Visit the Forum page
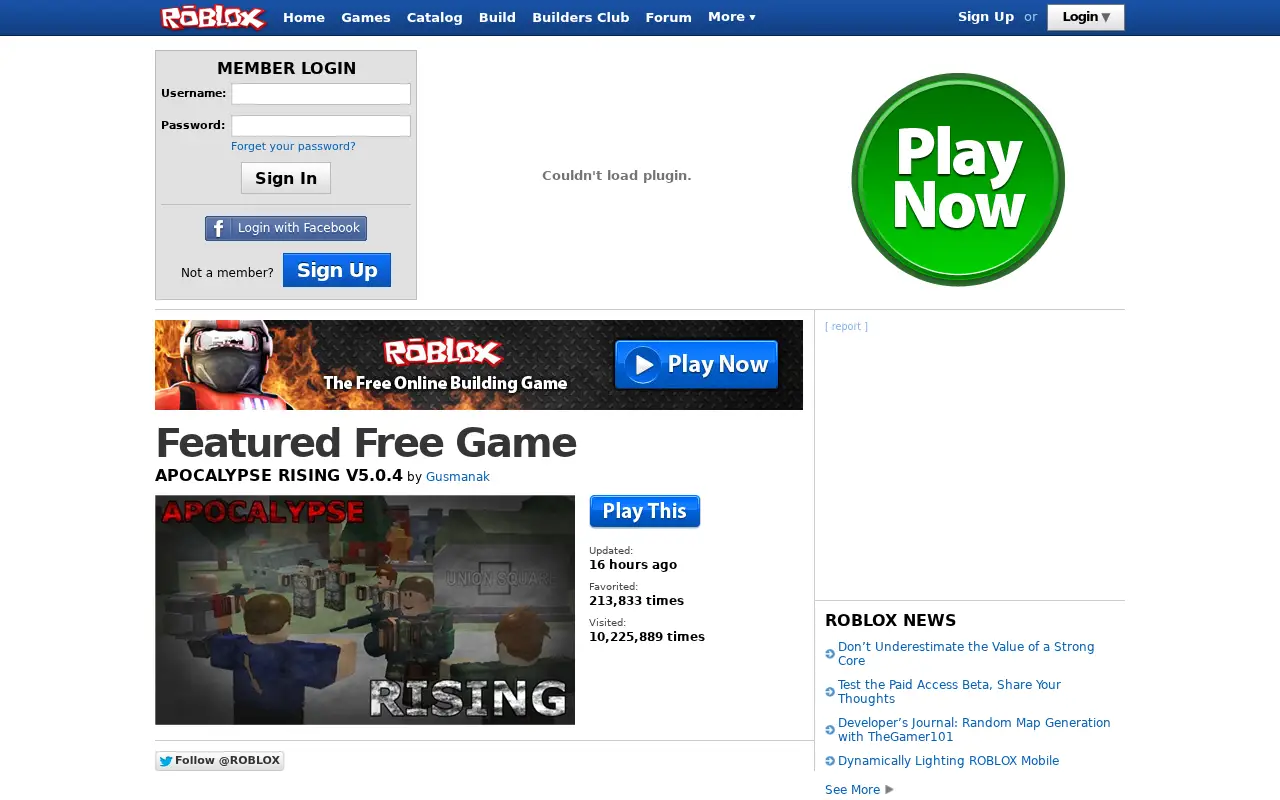The width and height of the screenshot is (1280, 800). tap(669, 17)
